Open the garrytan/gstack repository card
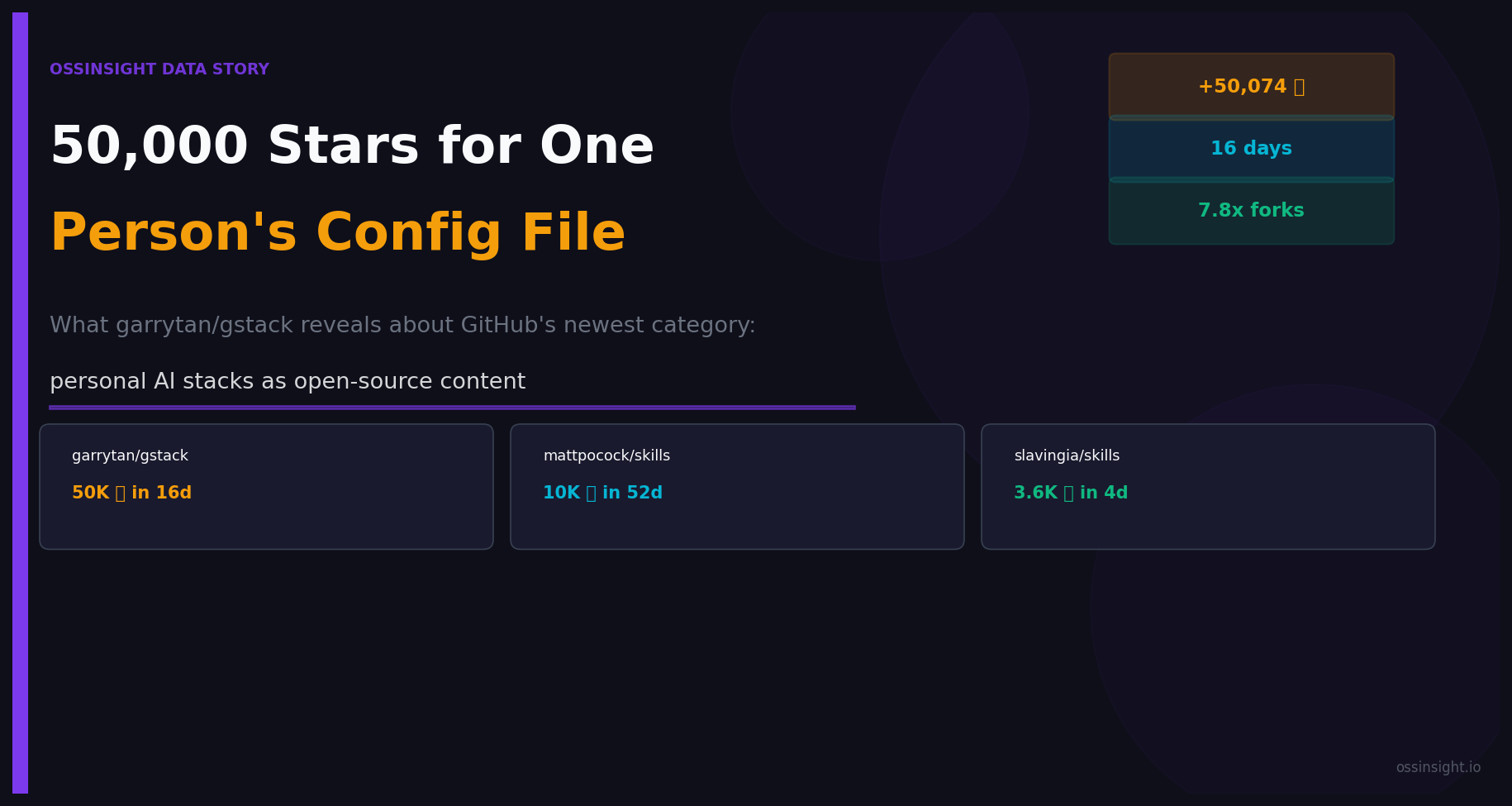The image size is (1512, 806). (x=266, y=486)
